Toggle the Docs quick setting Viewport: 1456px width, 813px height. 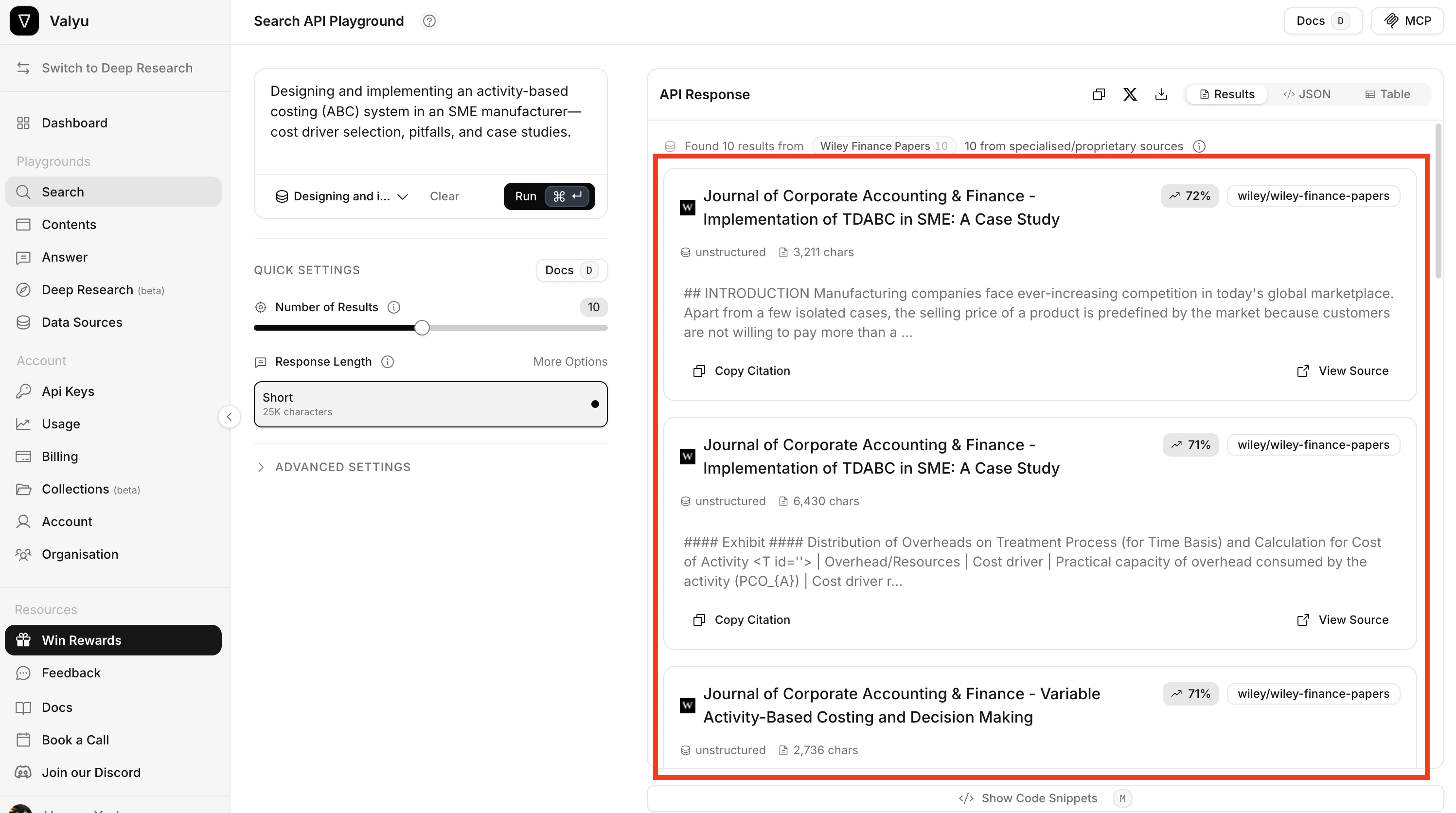click(571, 270)
